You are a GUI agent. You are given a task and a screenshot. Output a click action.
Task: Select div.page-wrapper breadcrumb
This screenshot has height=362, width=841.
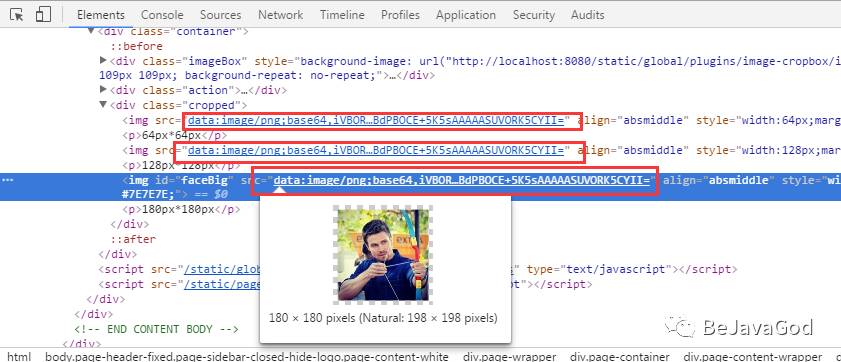(x=510, y=357)
